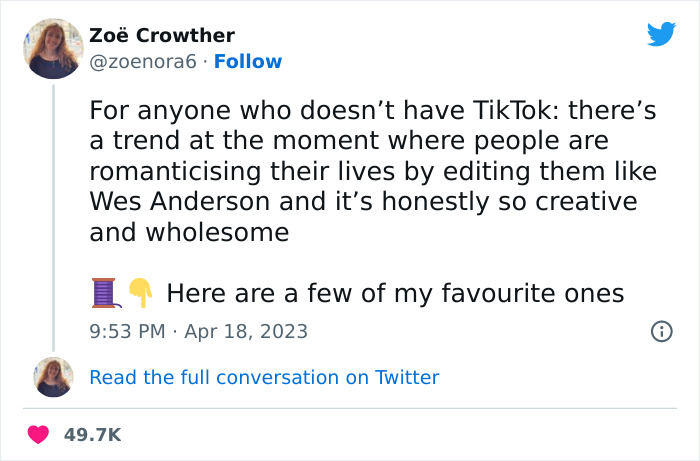Screen dimensions: 700x461
Task: Select the 'Here are a few' line
Action: tap(395, 293)
